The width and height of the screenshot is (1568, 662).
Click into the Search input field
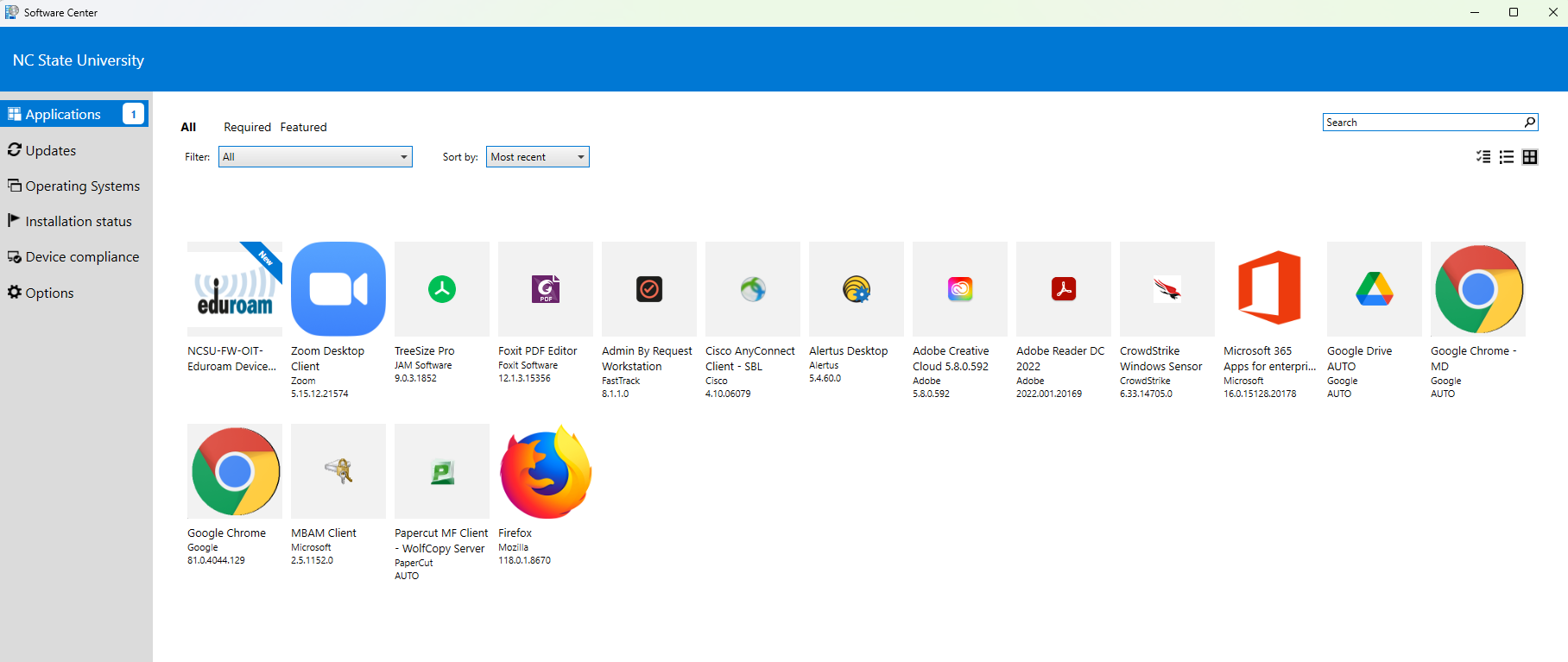(1420, 123)
